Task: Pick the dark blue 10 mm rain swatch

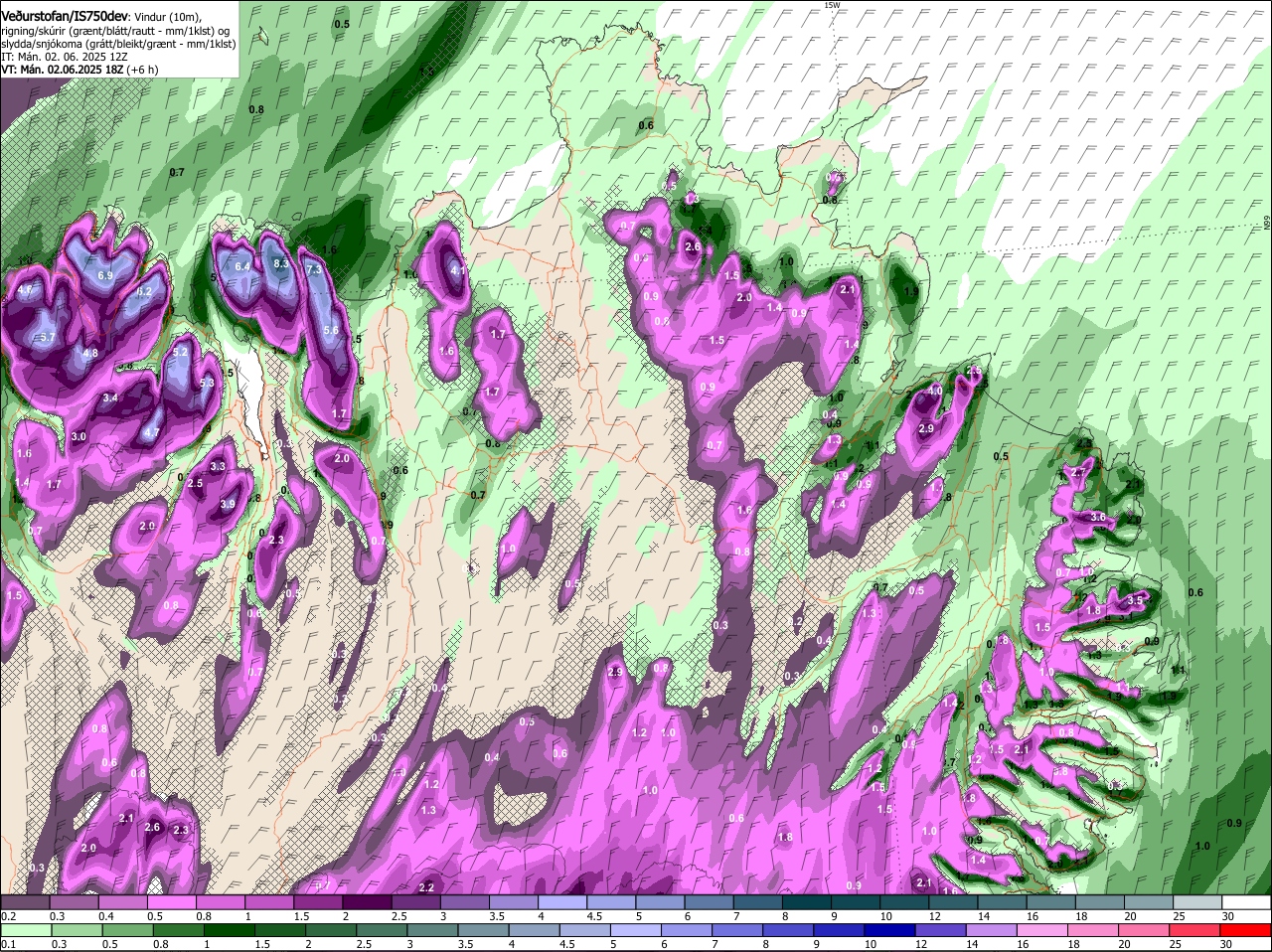Action: point(890,930)
